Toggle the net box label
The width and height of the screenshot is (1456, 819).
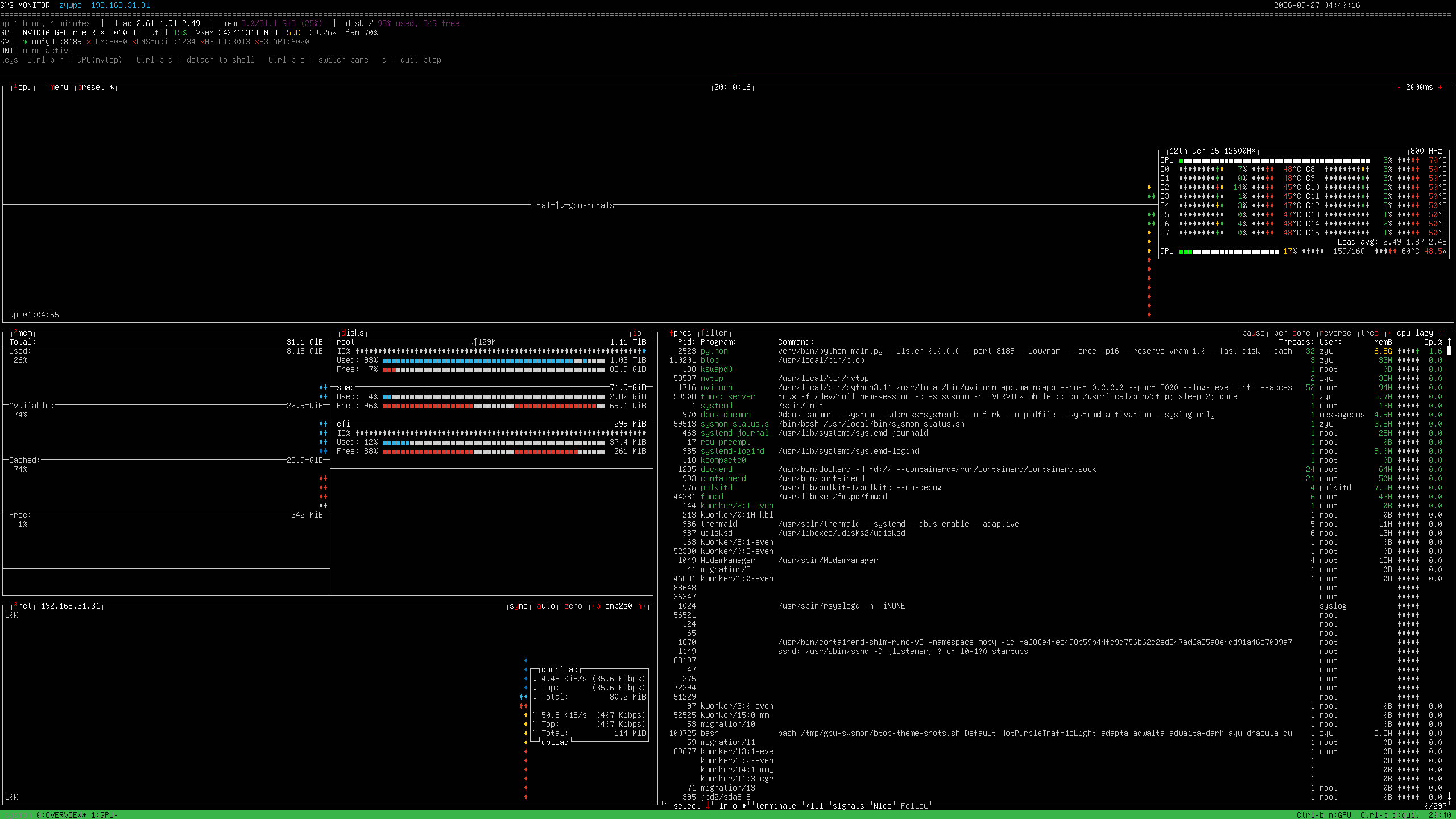coord(23,606)
